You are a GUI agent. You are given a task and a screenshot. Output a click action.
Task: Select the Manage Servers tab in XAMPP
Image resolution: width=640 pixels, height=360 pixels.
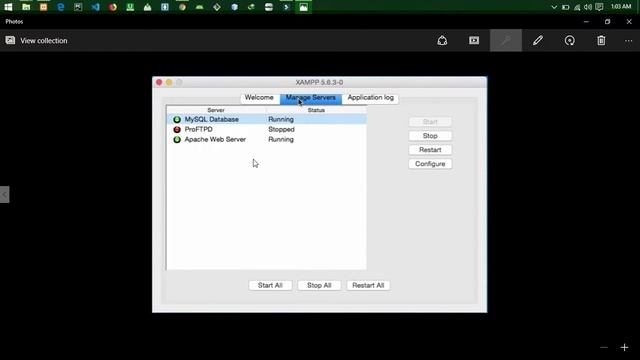(311, 98)
